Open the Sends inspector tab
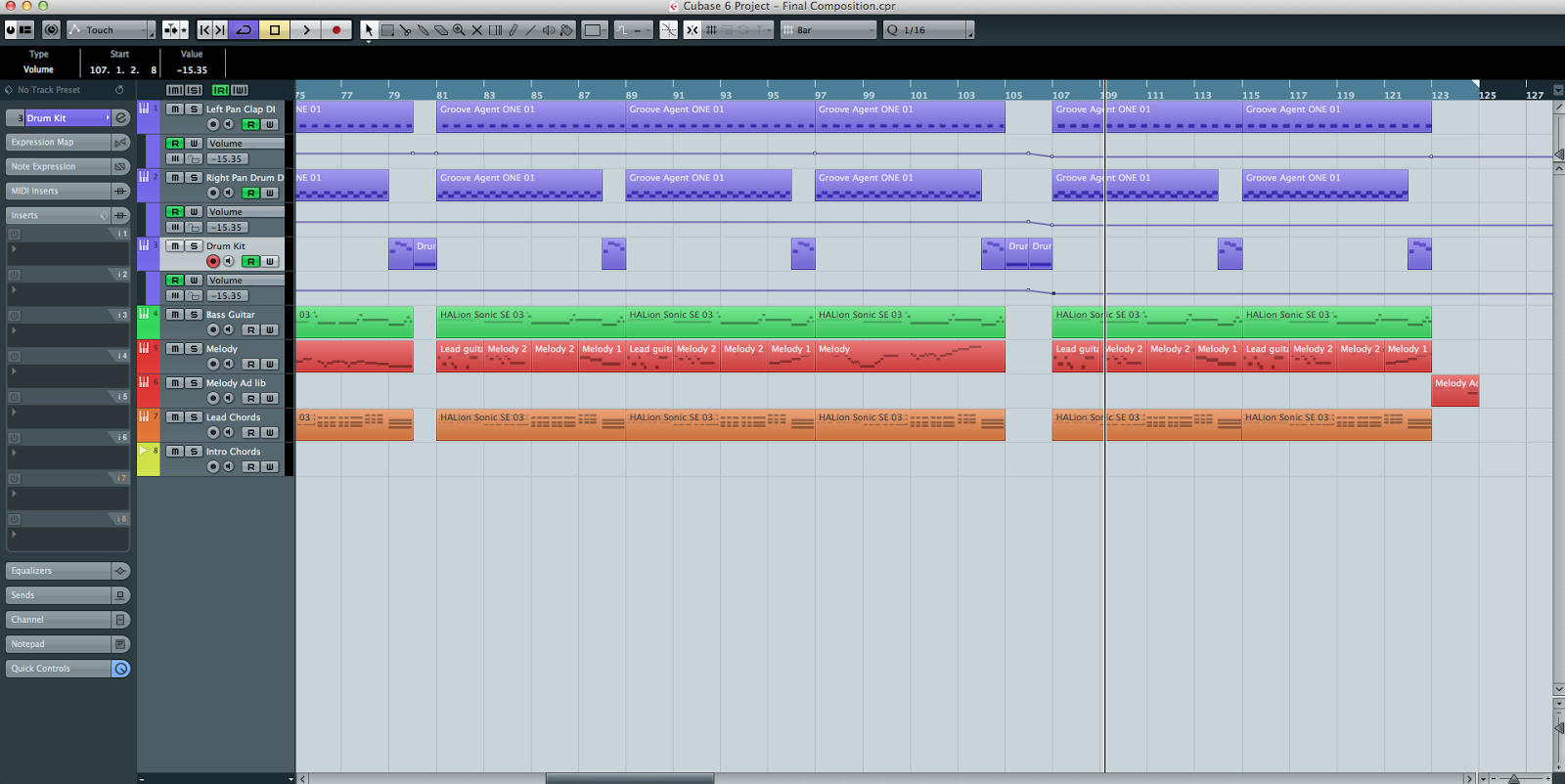The height and width of the screenshot is (784, 1565). [x=68, y=595]
